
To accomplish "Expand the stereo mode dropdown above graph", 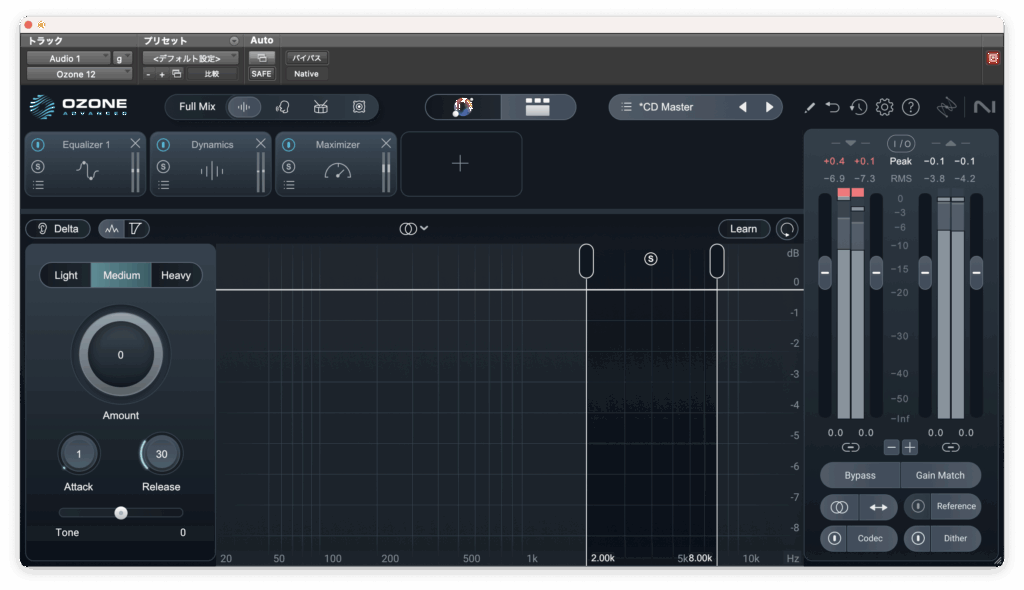I will point(413,229).
